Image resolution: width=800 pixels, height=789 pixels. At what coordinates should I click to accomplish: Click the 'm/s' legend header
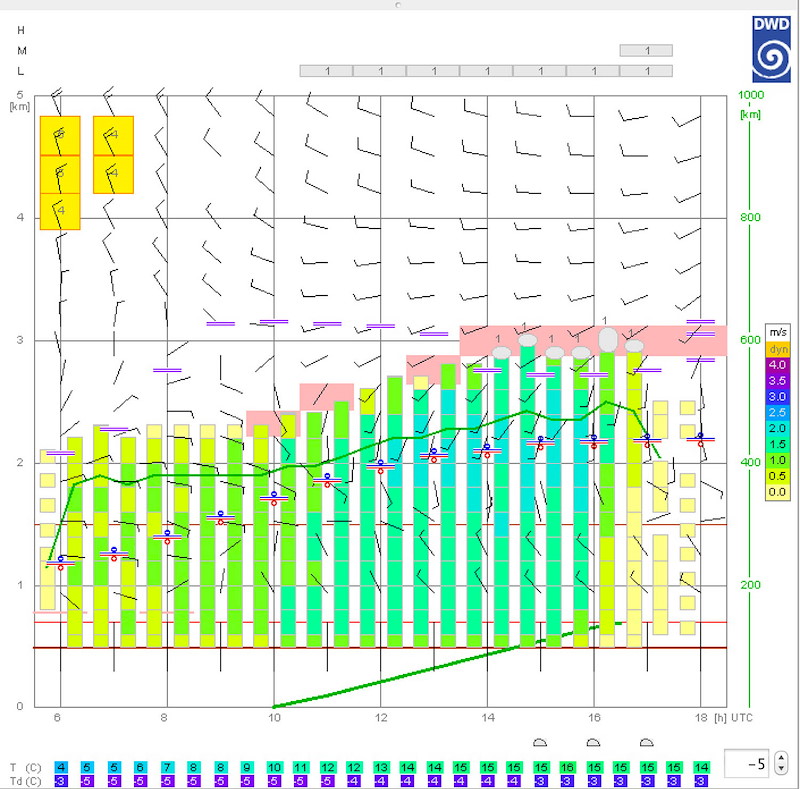click(x=778, y=332)
